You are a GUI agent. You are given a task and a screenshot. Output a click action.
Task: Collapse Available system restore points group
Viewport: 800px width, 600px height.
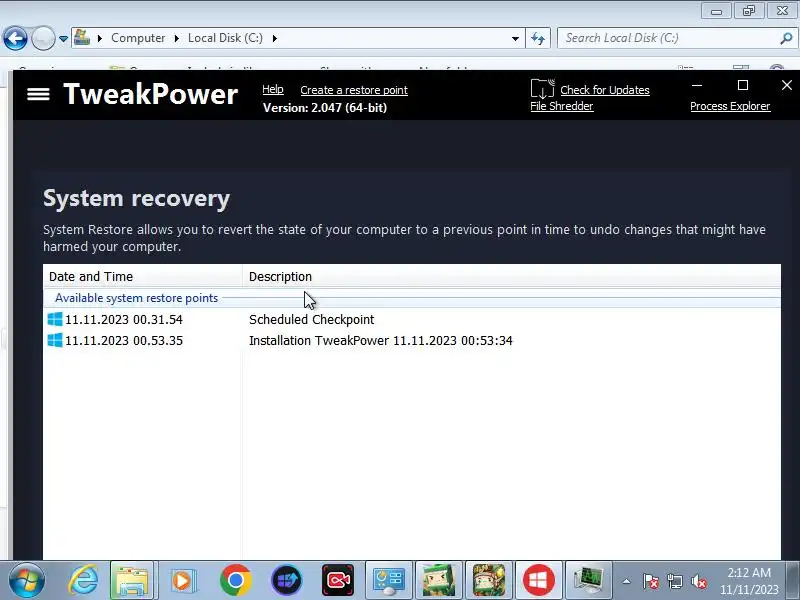pyautogui.click(x=136, y=298)
